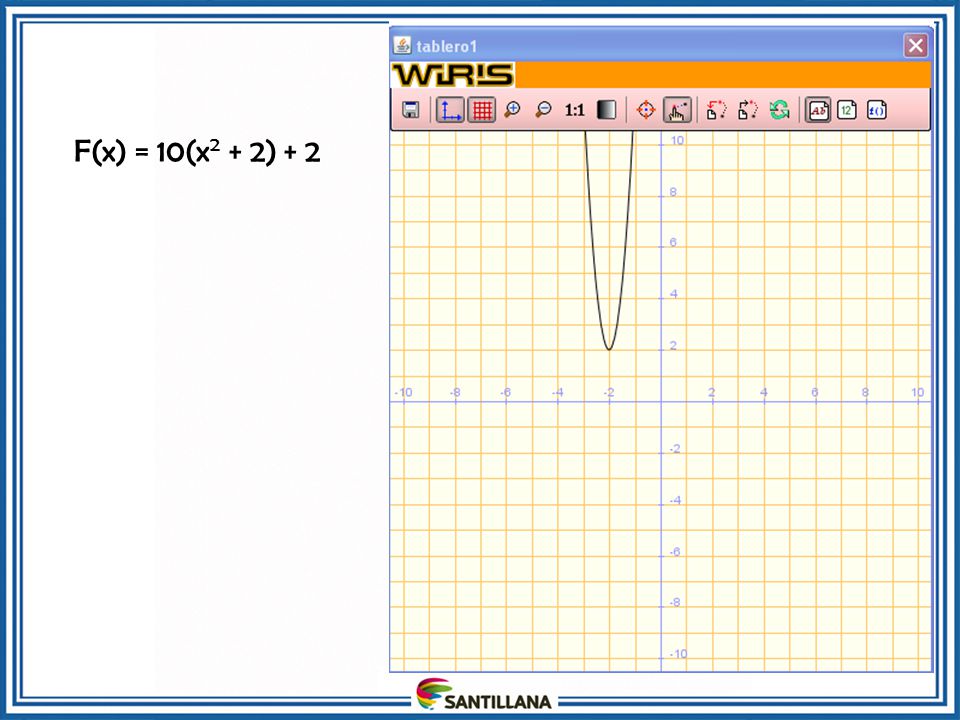Toggle the Ab text labels button
This screenshot has width=960, height=720.
pos(818,110)
